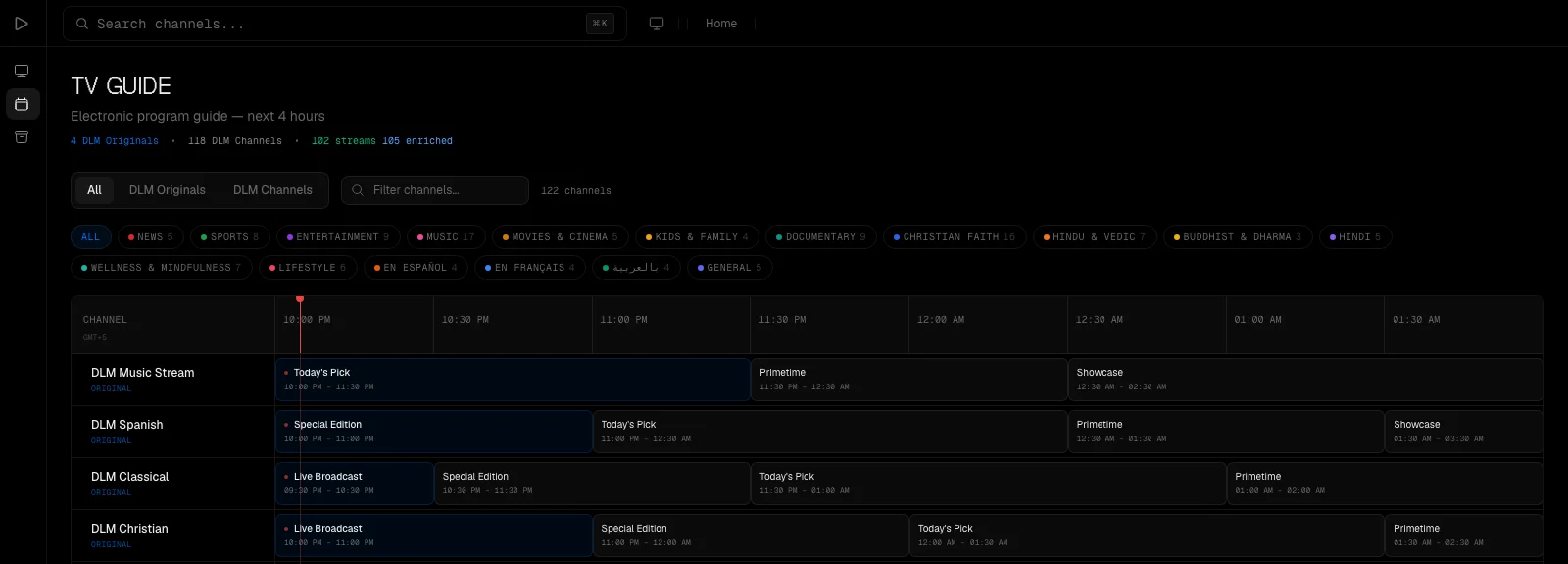This screenshot has height=564, width=1568.
Task: Open Today's Pick on DLM Music Stream
Action: [514, 380]
